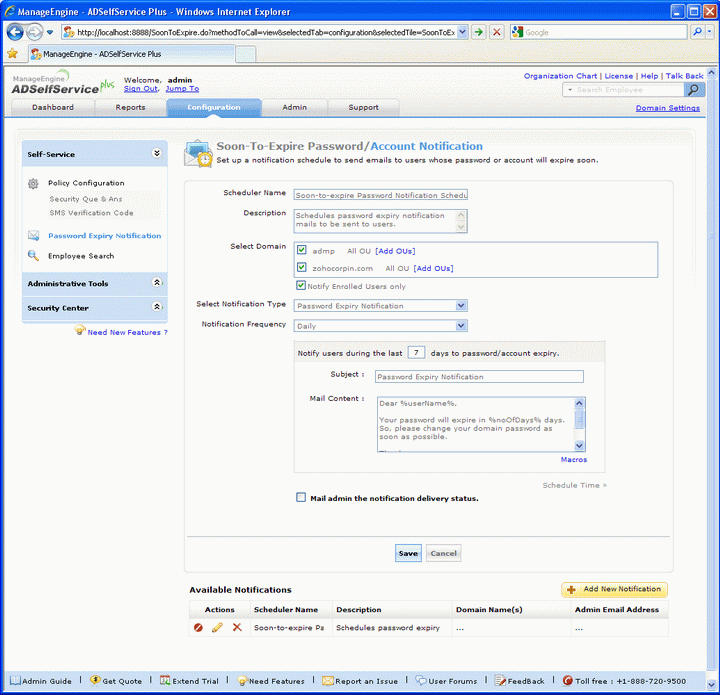This screenshot has width=720, height=695.
Task: Click the red disable icon for Soon-to-expire scheduler
Action: point(198,628)
